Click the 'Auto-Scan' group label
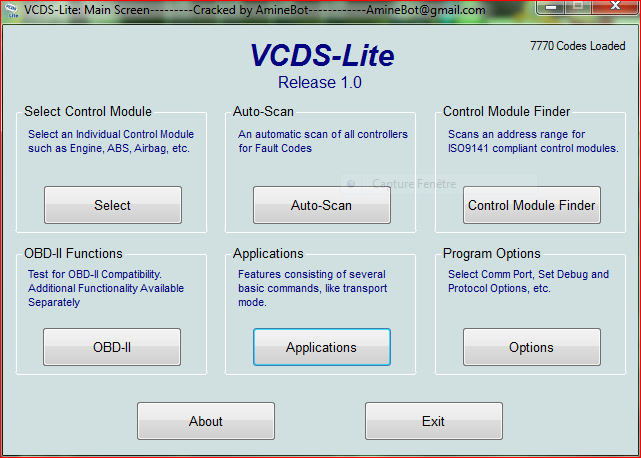641x458 pixels. click(263, 111)
